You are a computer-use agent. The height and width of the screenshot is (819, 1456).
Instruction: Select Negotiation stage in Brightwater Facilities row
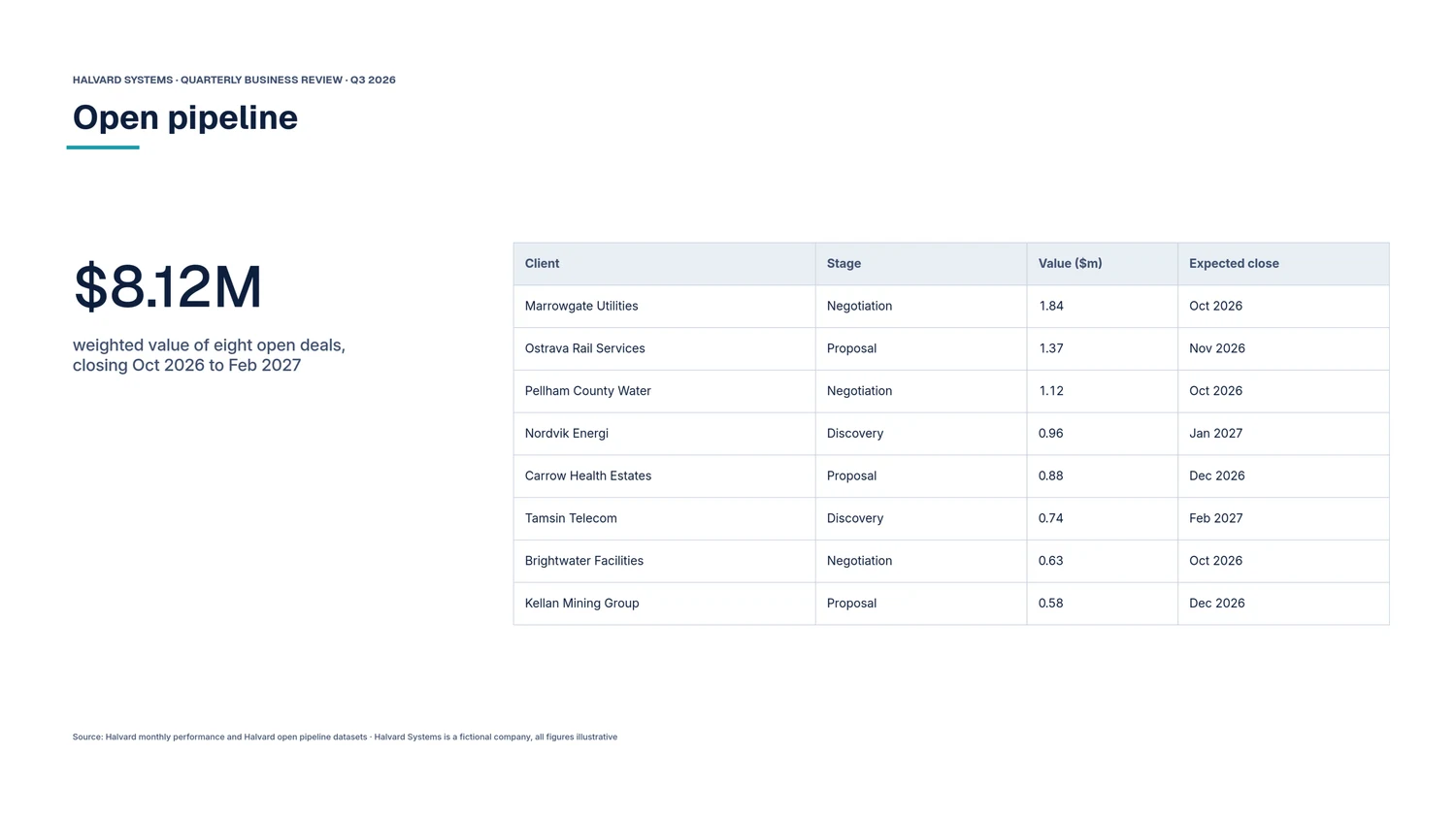pos(921,561)
